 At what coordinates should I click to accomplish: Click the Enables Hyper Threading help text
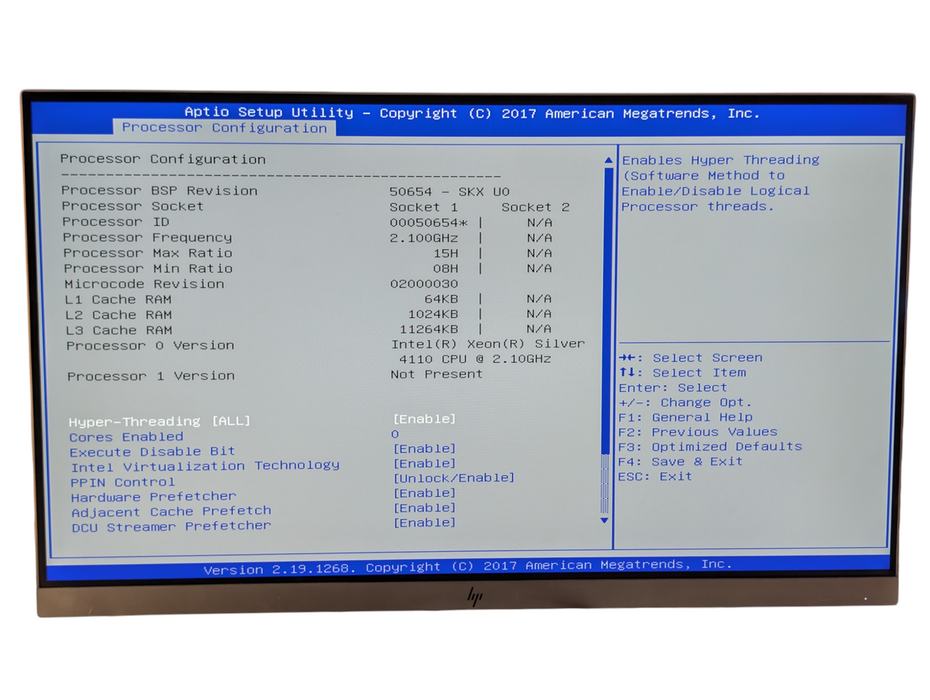(721, 183)
